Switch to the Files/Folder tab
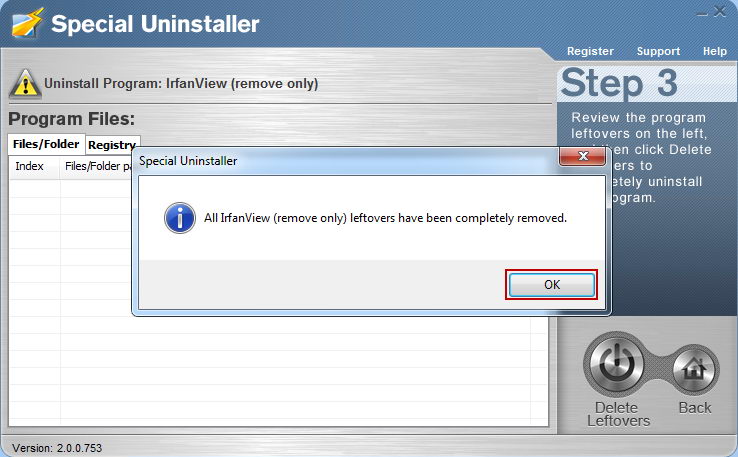Image resolution: width=738 pixels, height=457 pixels. click(46, 144)
